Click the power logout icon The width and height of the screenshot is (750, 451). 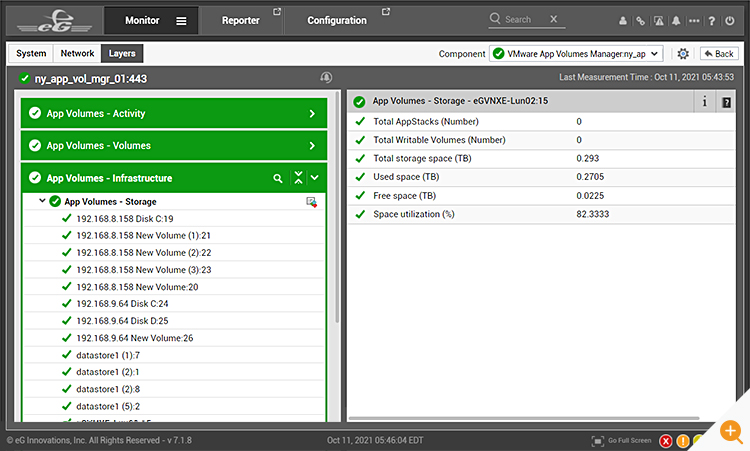[x=729, y=21]
